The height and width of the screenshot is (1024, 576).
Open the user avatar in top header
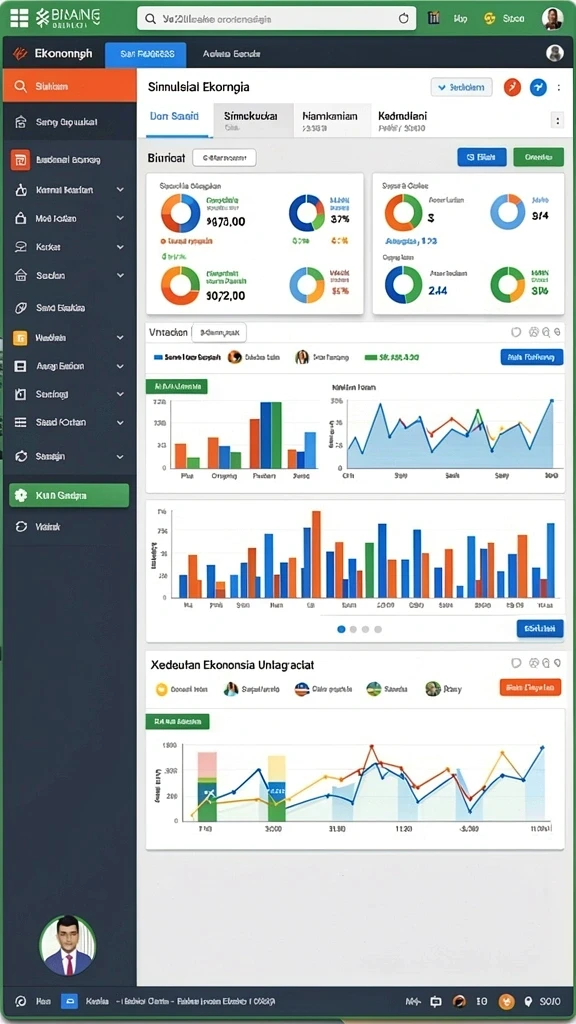click(552, 18)
